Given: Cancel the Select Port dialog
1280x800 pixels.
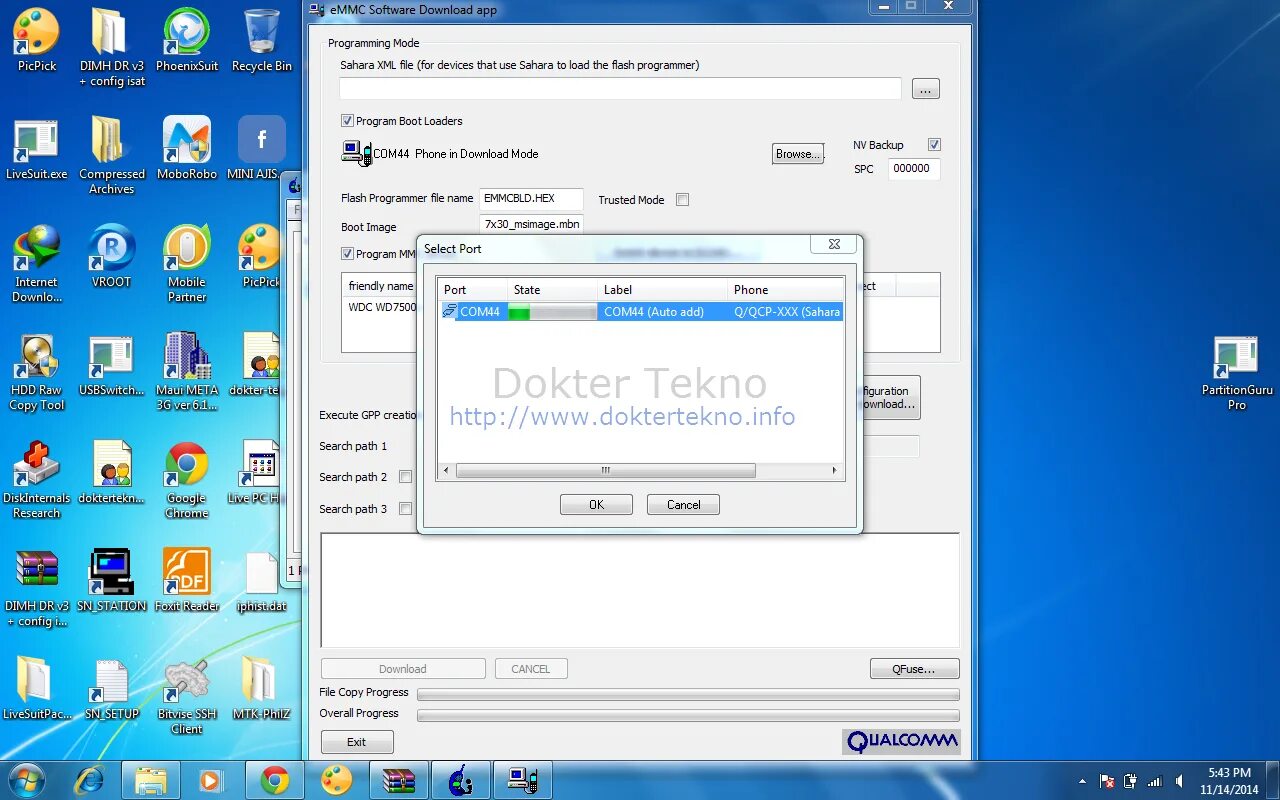Looking at the screenshot, I should 683,504.
